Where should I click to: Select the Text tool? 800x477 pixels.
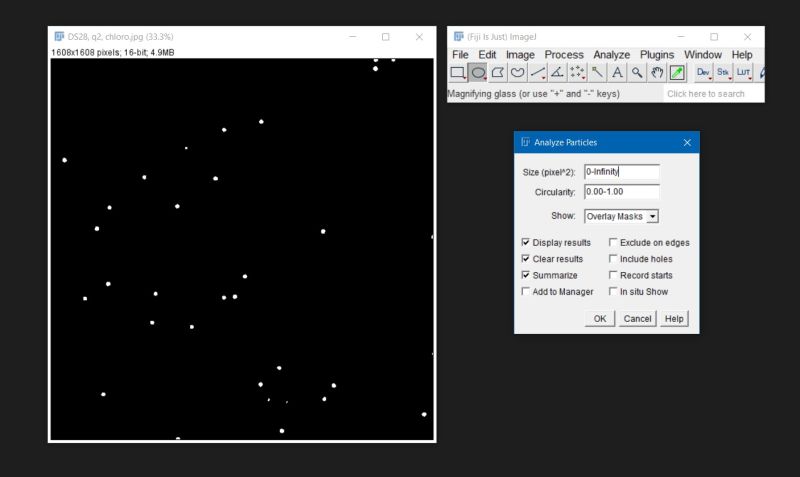[x=617, y=73]
